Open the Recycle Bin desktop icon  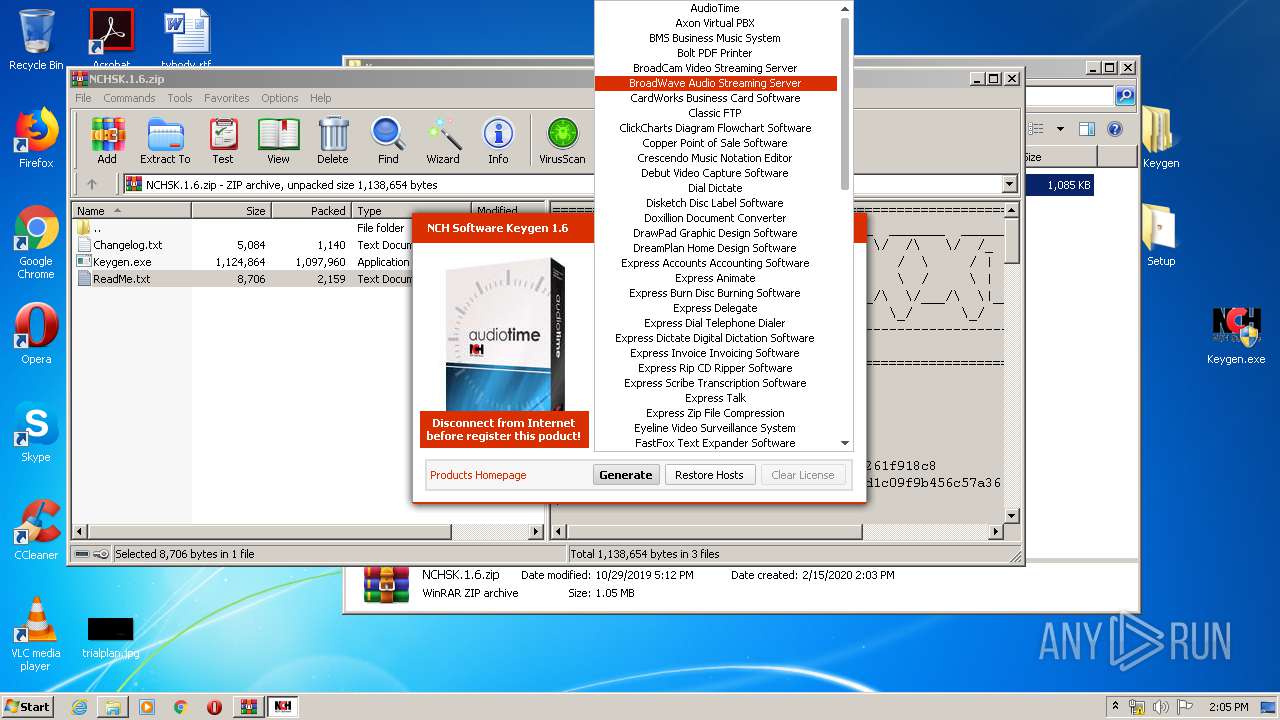(x=36, y=40)
